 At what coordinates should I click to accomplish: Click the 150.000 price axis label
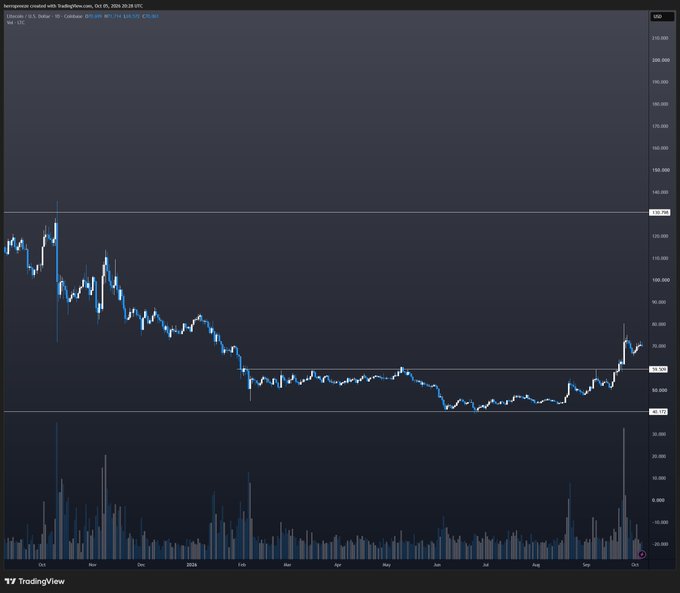click(x=660, y=170)
